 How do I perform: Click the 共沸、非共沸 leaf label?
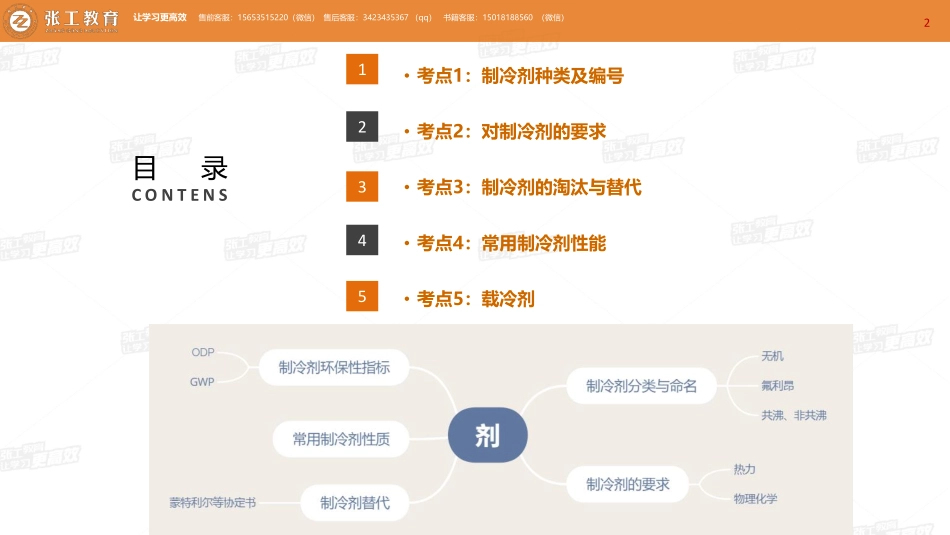click(794, 416)
